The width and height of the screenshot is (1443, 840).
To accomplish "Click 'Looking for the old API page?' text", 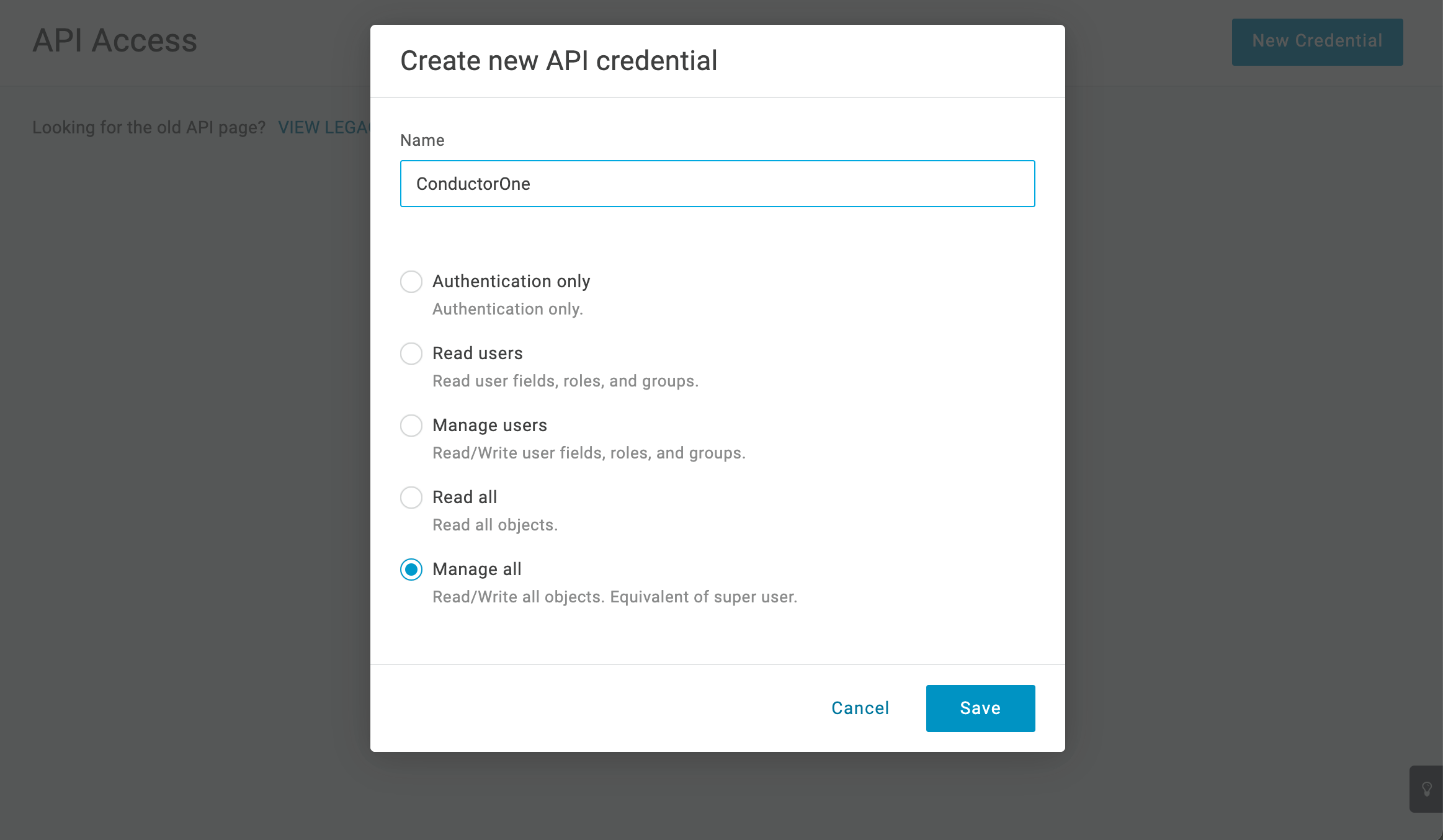I will pos(149,127).
